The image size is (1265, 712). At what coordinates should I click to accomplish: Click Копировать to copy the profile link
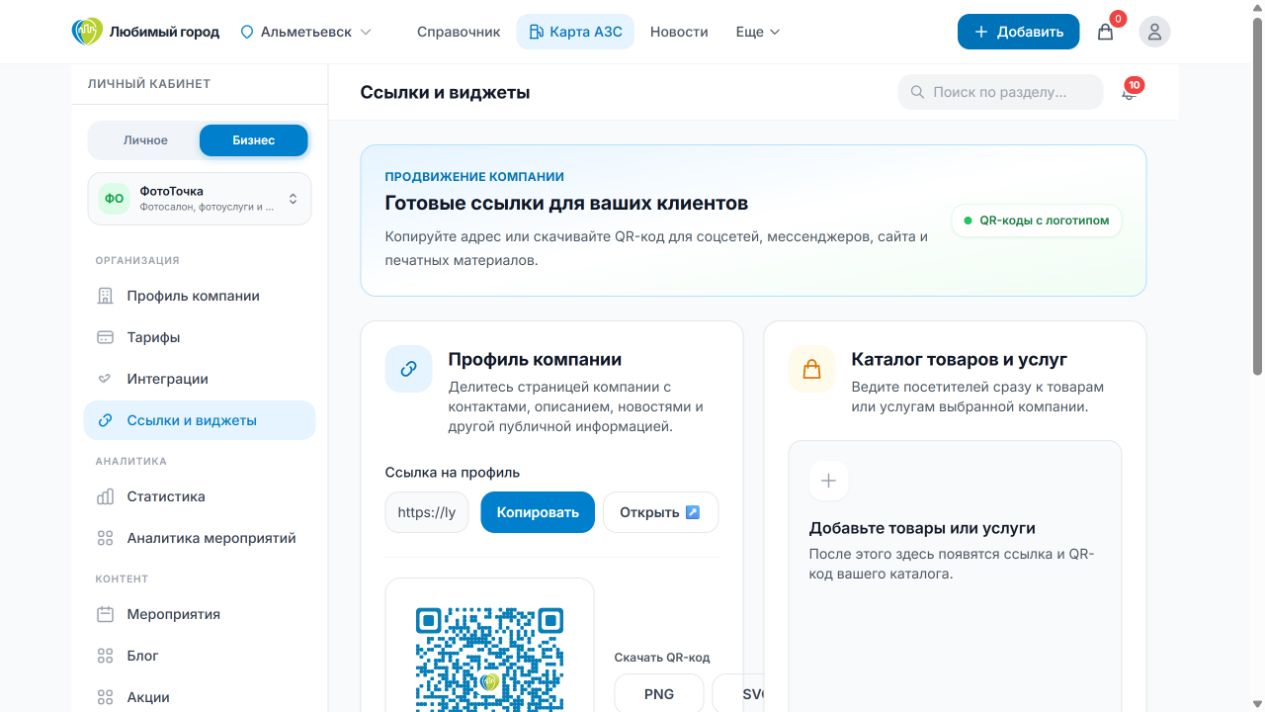click(x=538, y=512)
